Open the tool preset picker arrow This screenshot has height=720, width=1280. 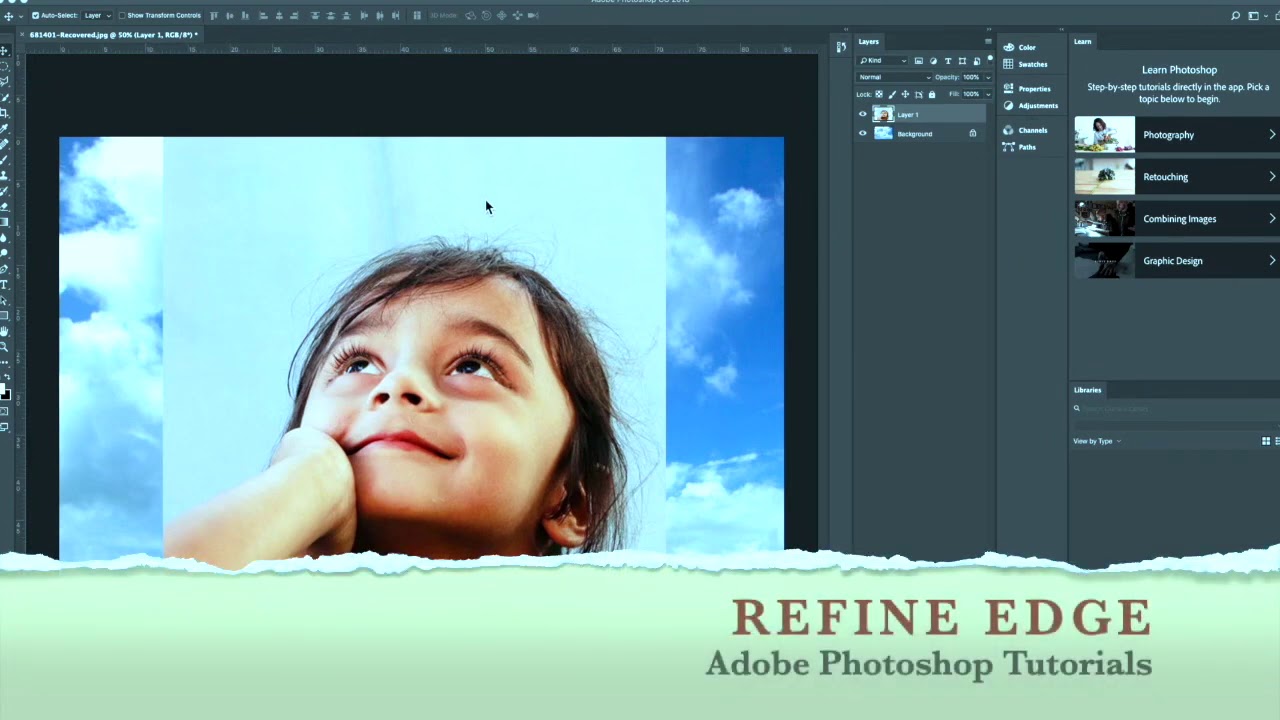[x=21, y=15]
